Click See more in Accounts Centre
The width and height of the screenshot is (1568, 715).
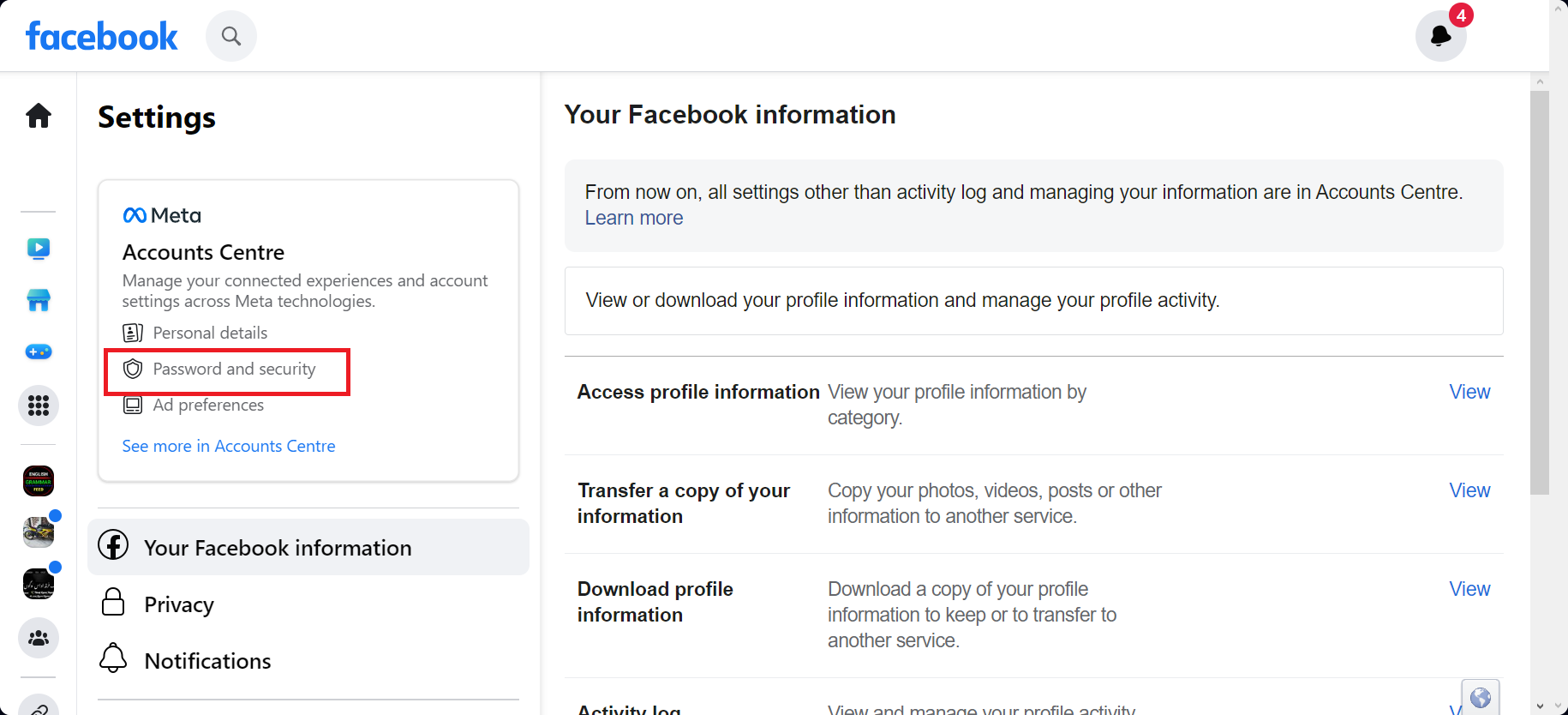click(x=229, y=446)
